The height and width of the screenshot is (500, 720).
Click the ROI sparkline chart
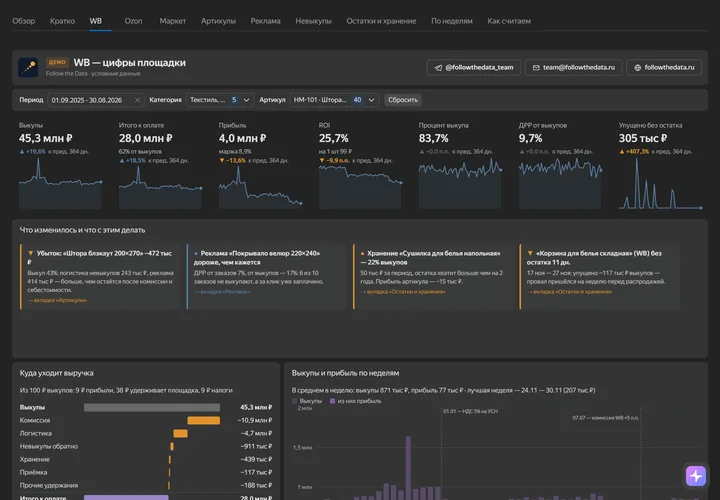pyautogui.click(x=360, y=187)
